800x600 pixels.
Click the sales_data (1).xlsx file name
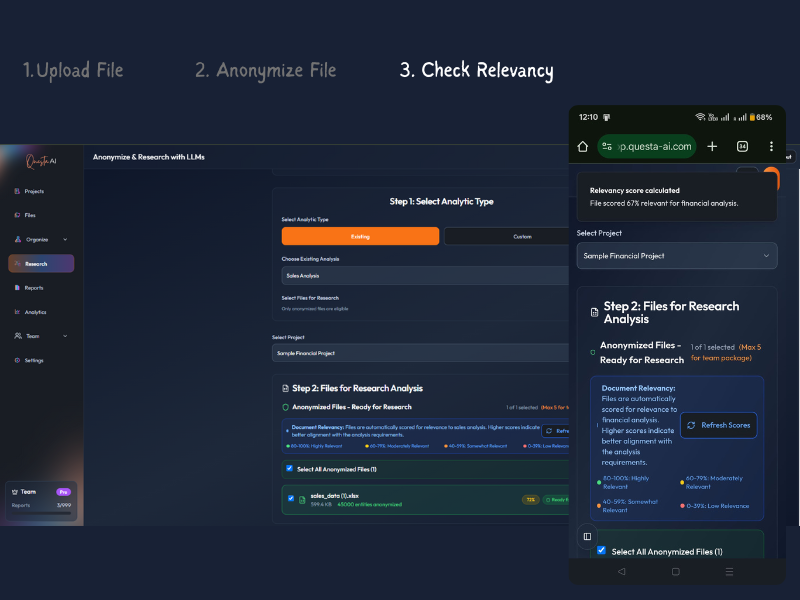(x=334, y=495)
